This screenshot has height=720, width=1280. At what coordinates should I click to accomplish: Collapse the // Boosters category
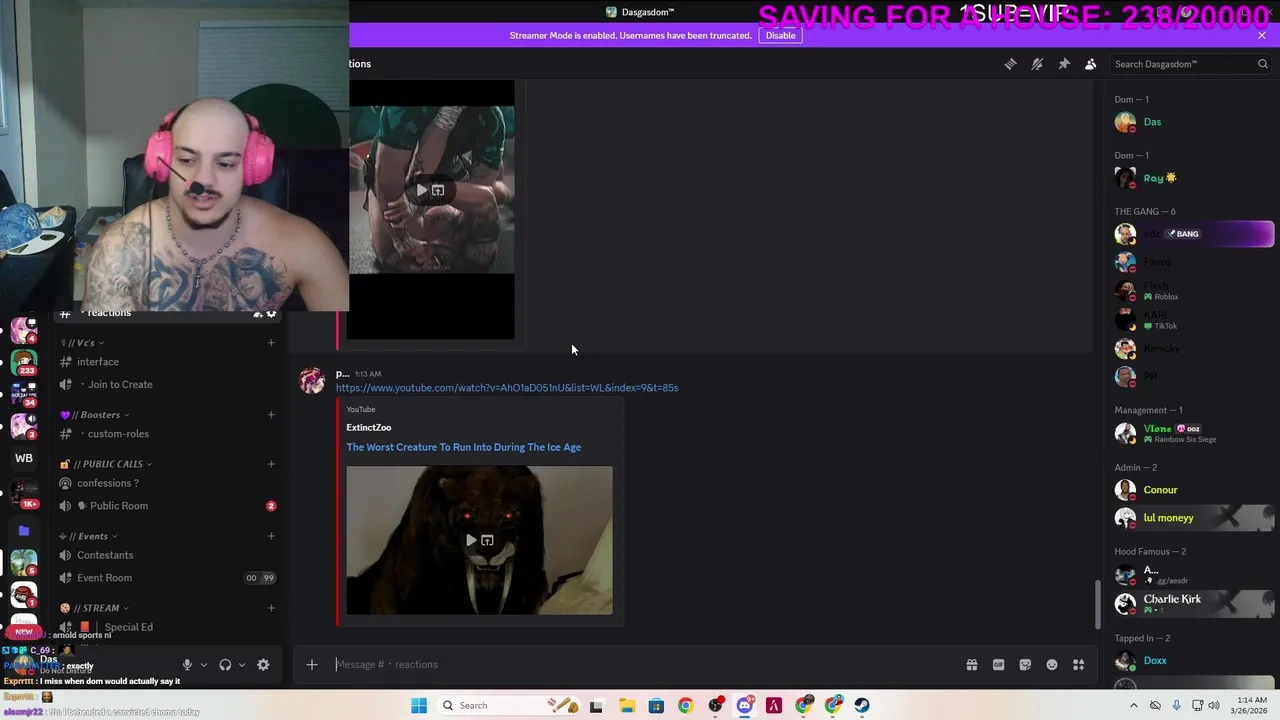tap(93, 415)
